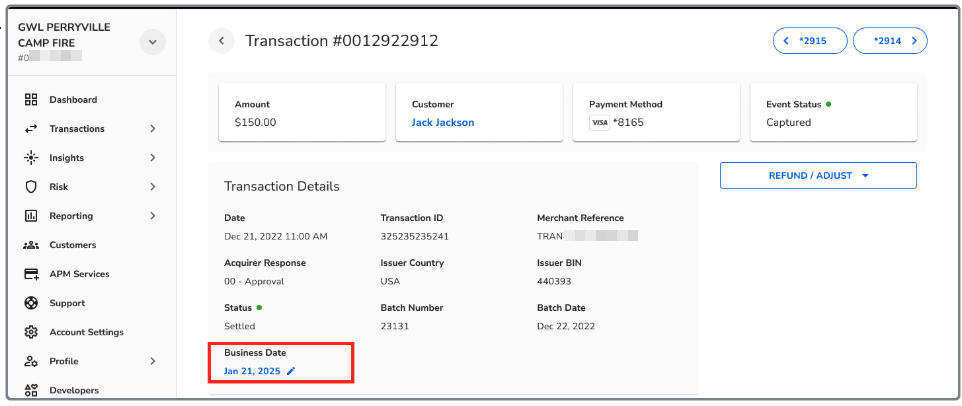962x406 pixels.
Task: Click the Jan 21, 2025 business date
Action: click(x=252, y=371)
